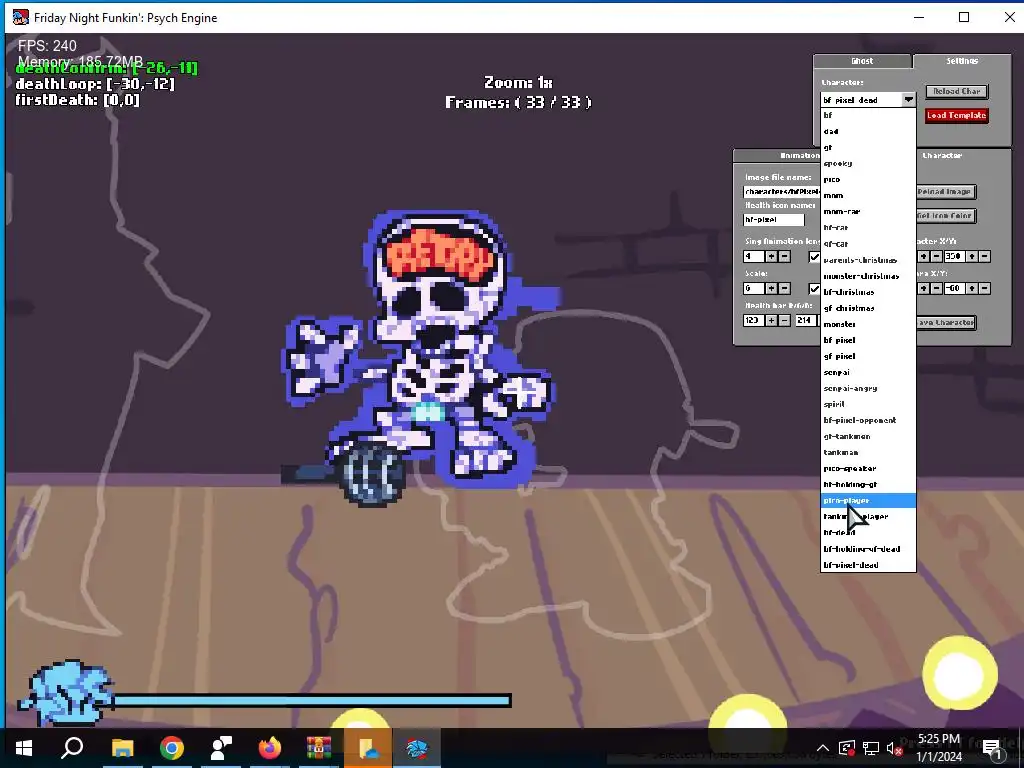Increase health bar red value 120
Viewport: 1024px width, 768px height.
click(x=771, y=320)
